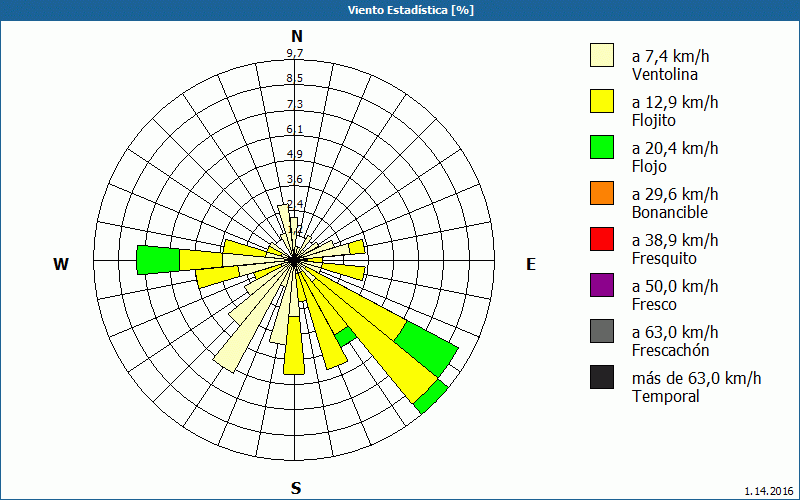Click the 'Viento Estadística [%]' title

click(411, 10)
